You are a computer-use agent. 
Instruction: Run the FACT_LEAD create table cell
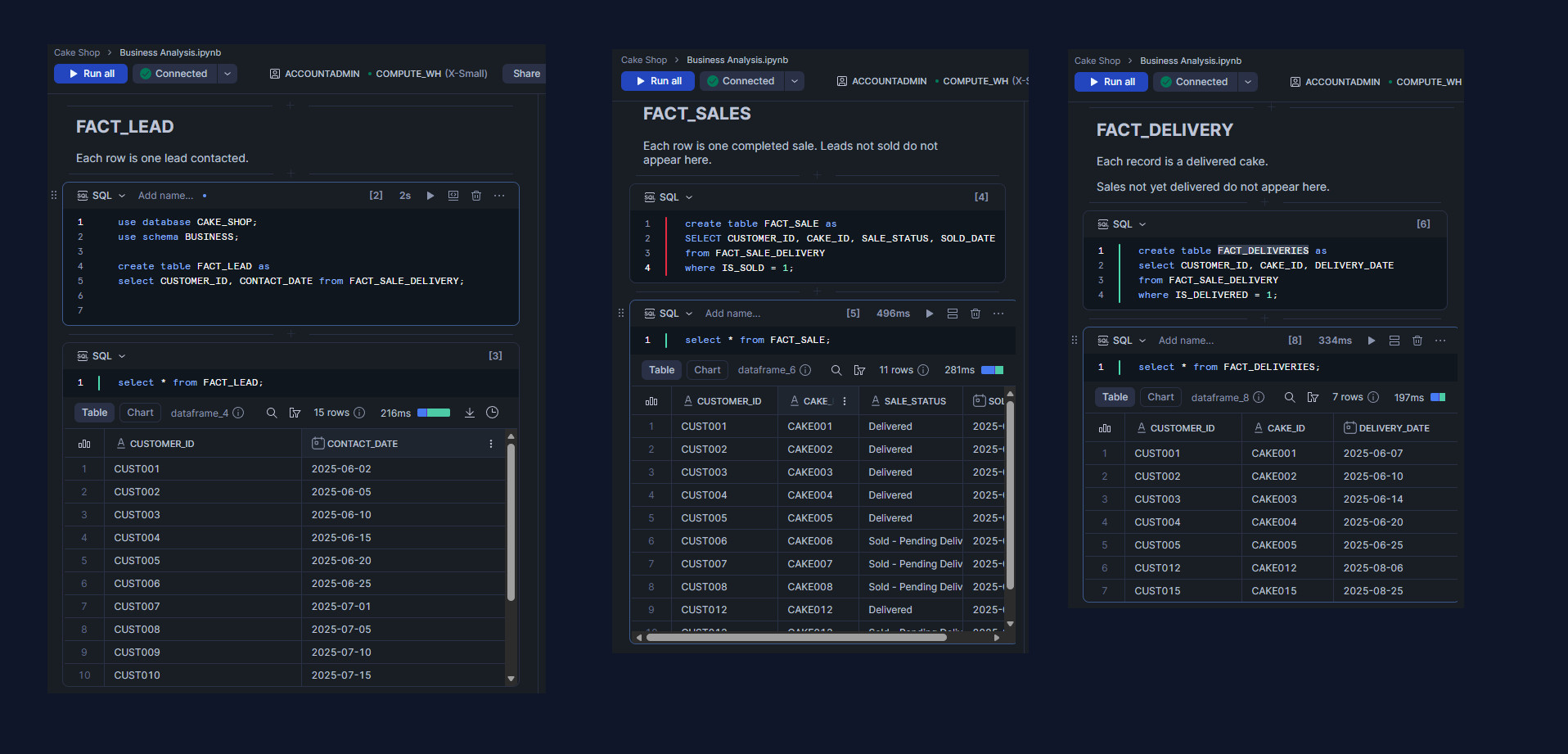pyautogui.click(x=430, y=196)
